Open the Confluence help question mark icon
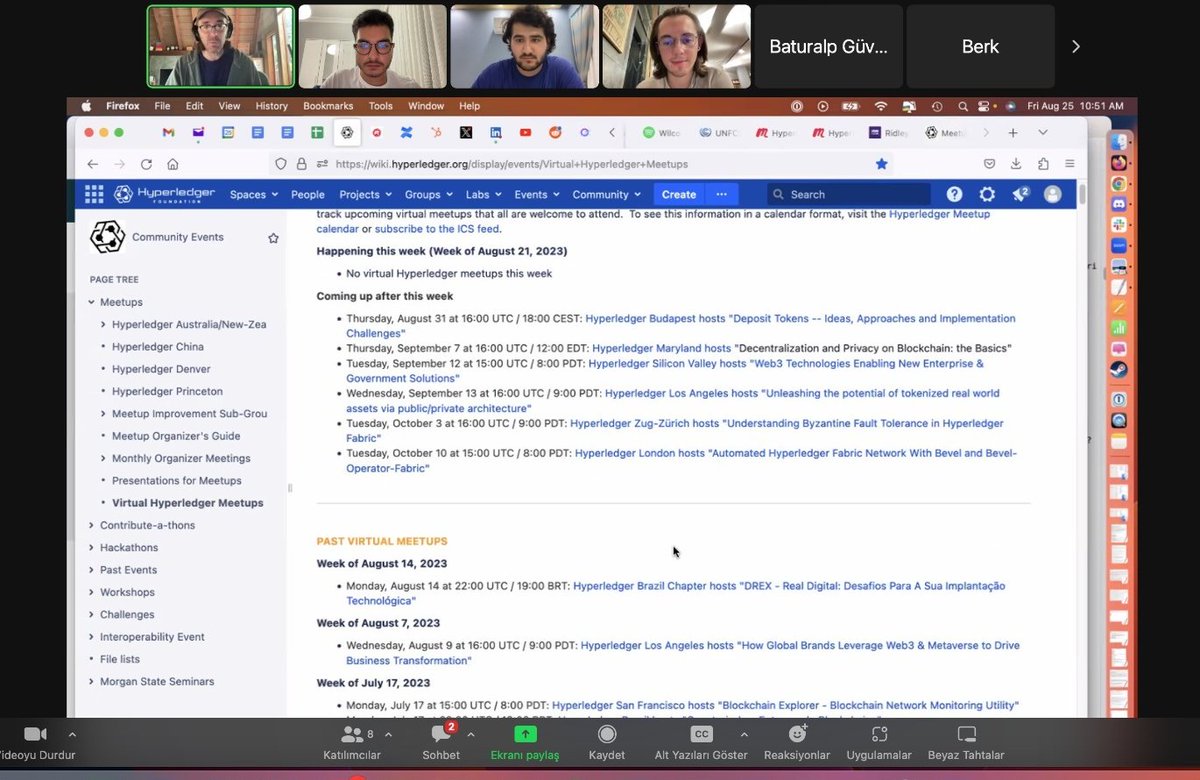 point(955,195)
